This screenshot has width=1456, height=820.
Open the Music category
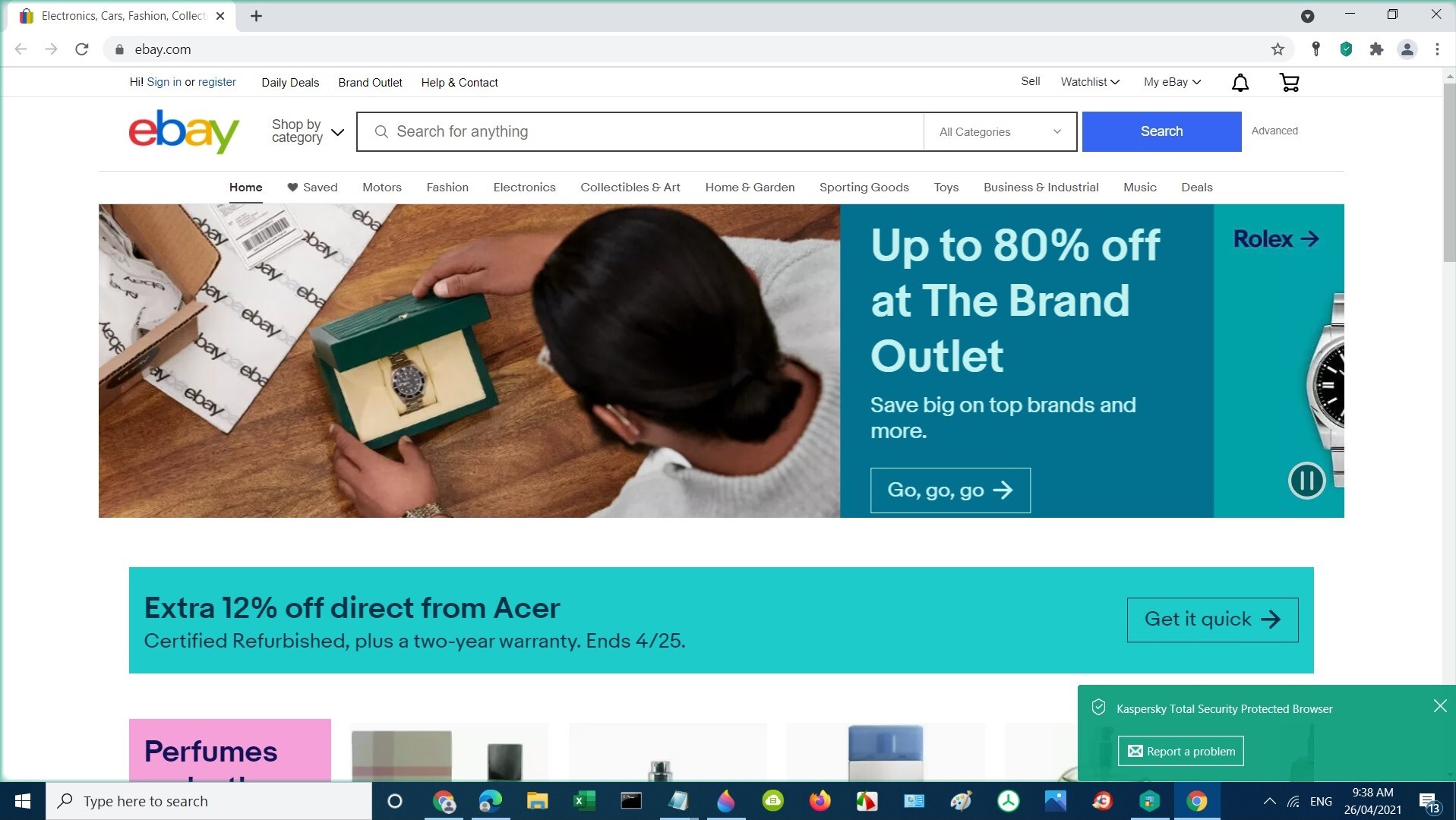point(1139,188)
